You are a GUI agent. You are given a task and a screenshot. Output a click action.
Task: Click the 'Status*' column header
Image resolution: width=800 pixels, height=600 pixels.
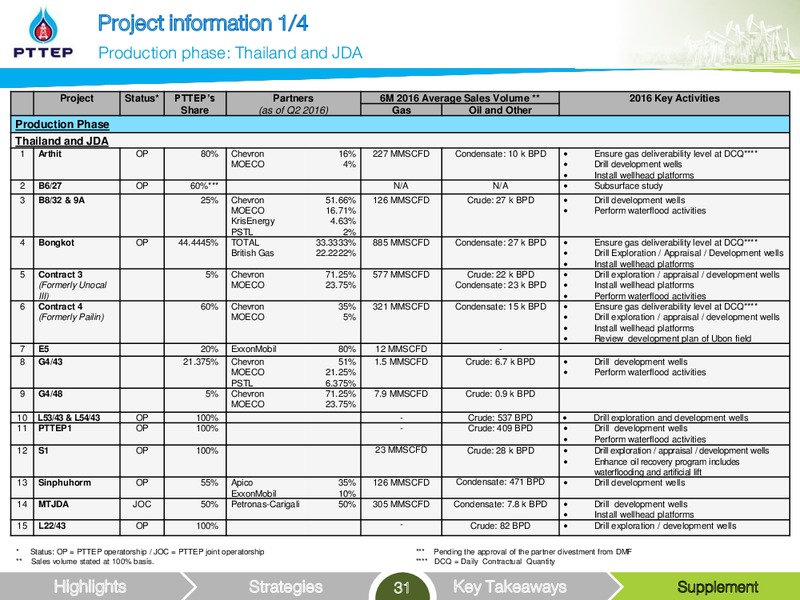141,98
